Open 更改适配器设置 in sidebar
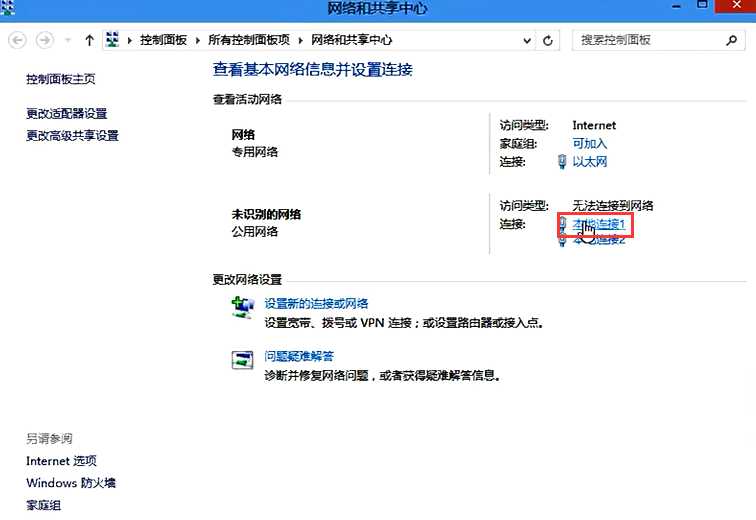 67,114
